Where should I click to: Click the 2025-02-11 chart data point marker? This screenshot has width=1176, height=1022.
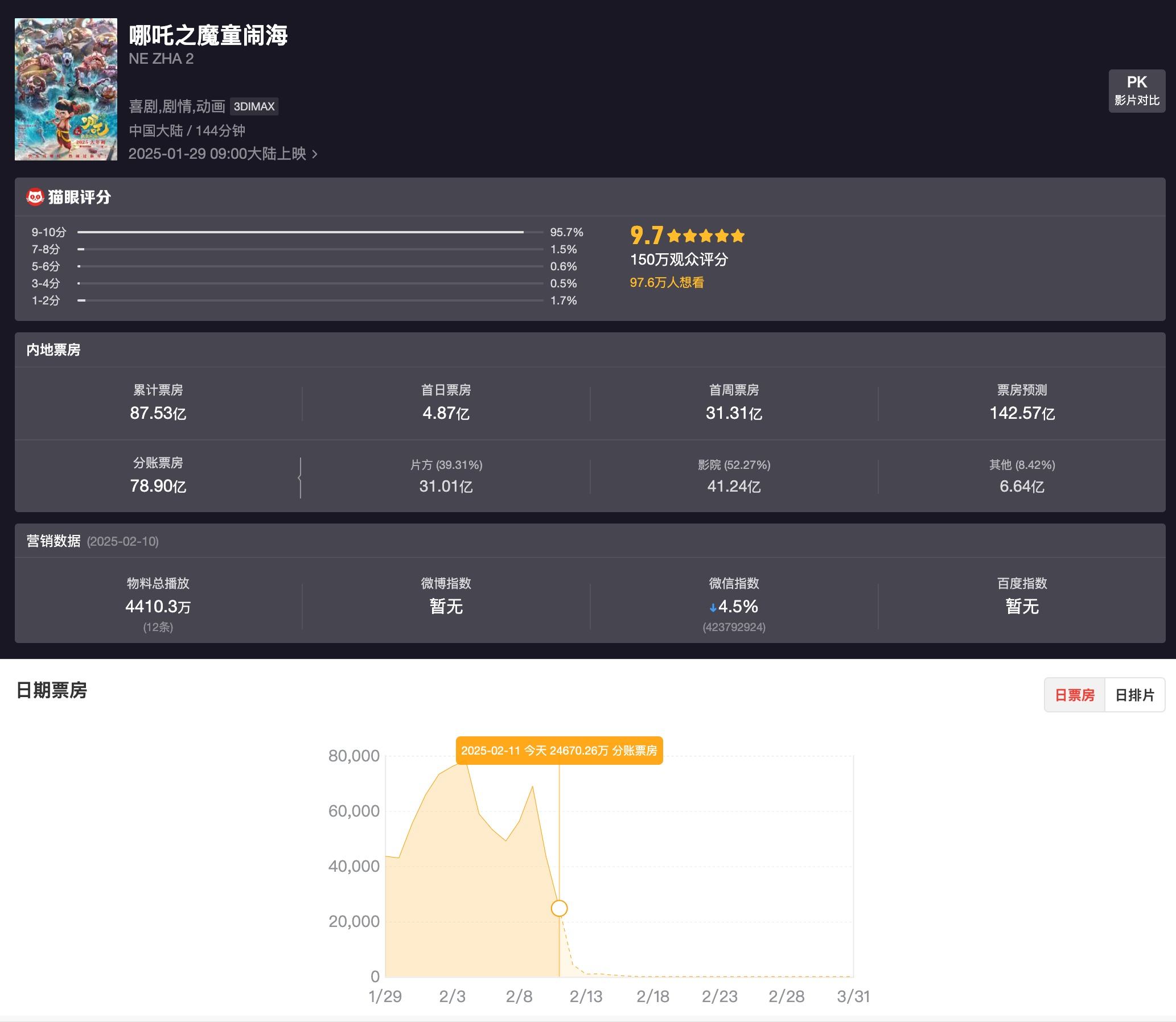click(559, 908)
